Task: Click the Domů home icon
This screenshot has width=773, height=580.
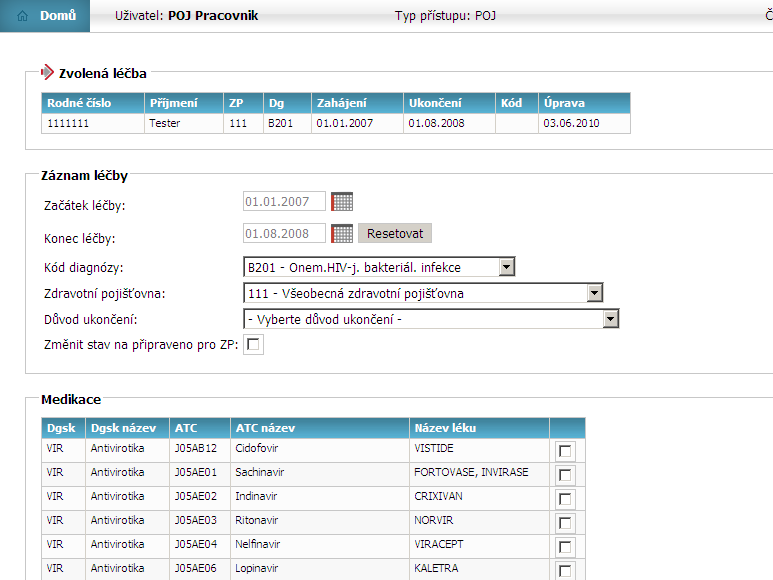Action: pyautogui.click(x=23, y=16)
